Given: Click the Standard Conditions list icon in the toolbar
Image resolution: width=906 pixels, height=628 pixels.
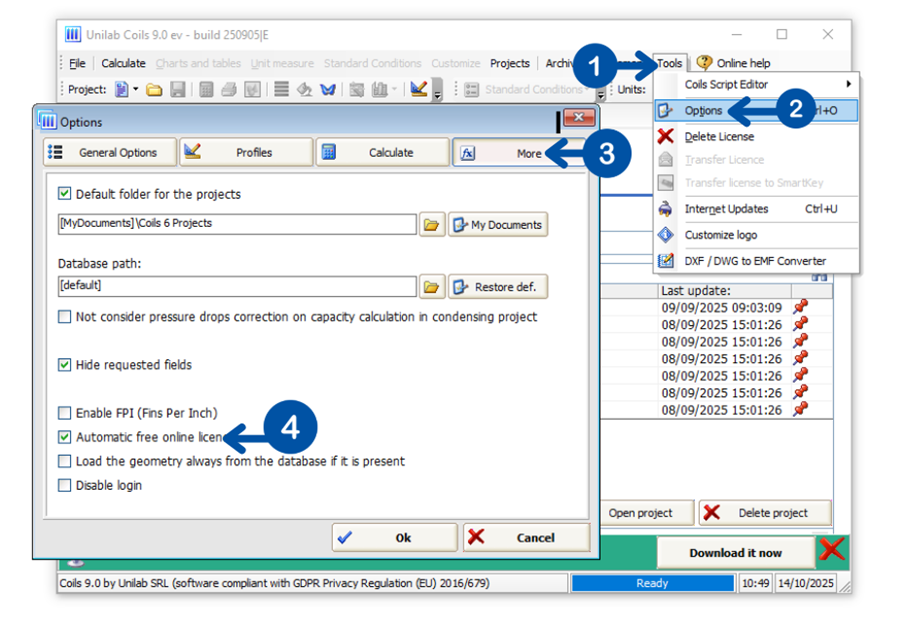Looking at the screenshot, I should [x=471, y=90].
